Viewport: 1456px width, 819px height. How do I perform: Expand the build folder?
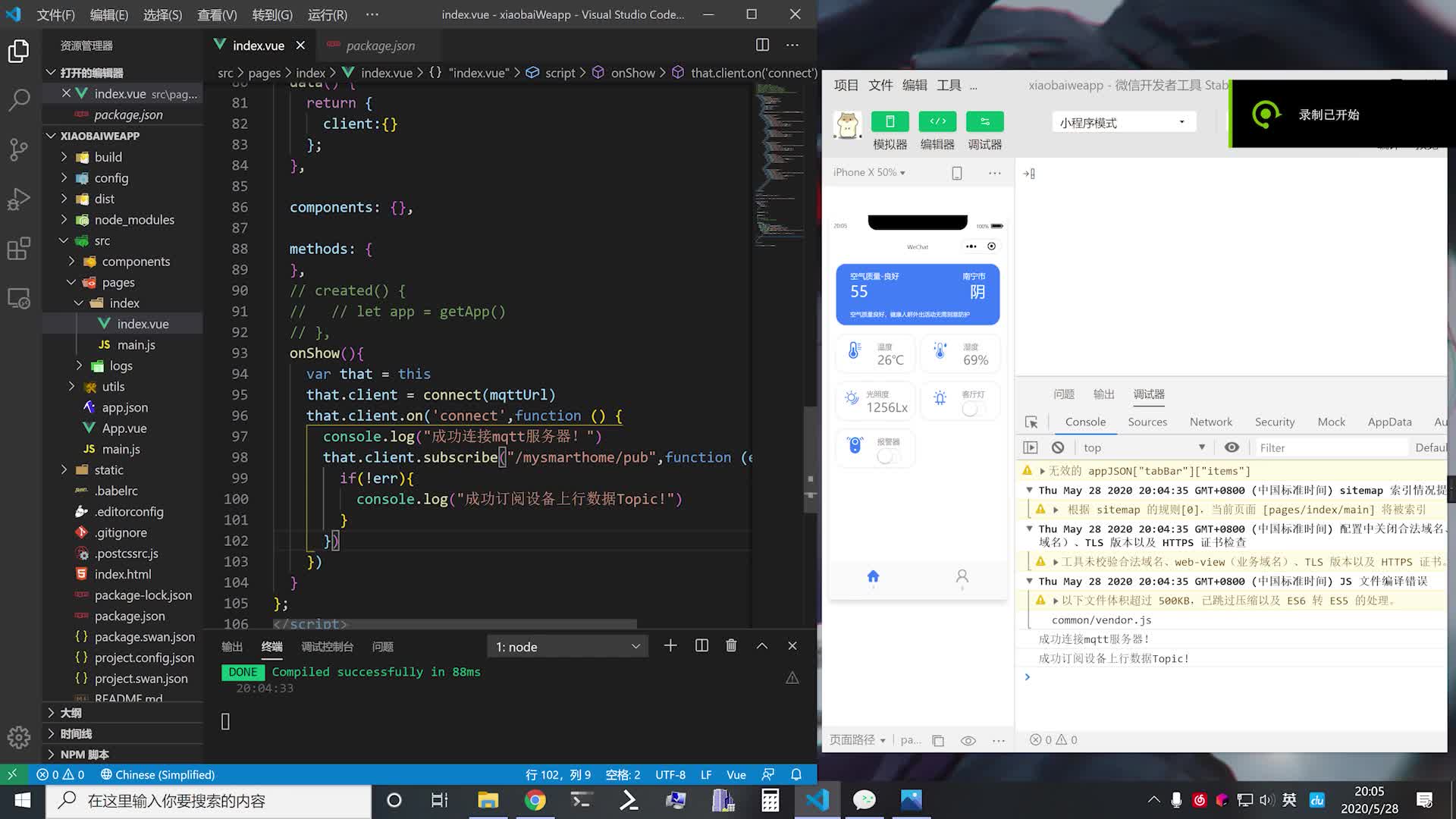point(108,157)
